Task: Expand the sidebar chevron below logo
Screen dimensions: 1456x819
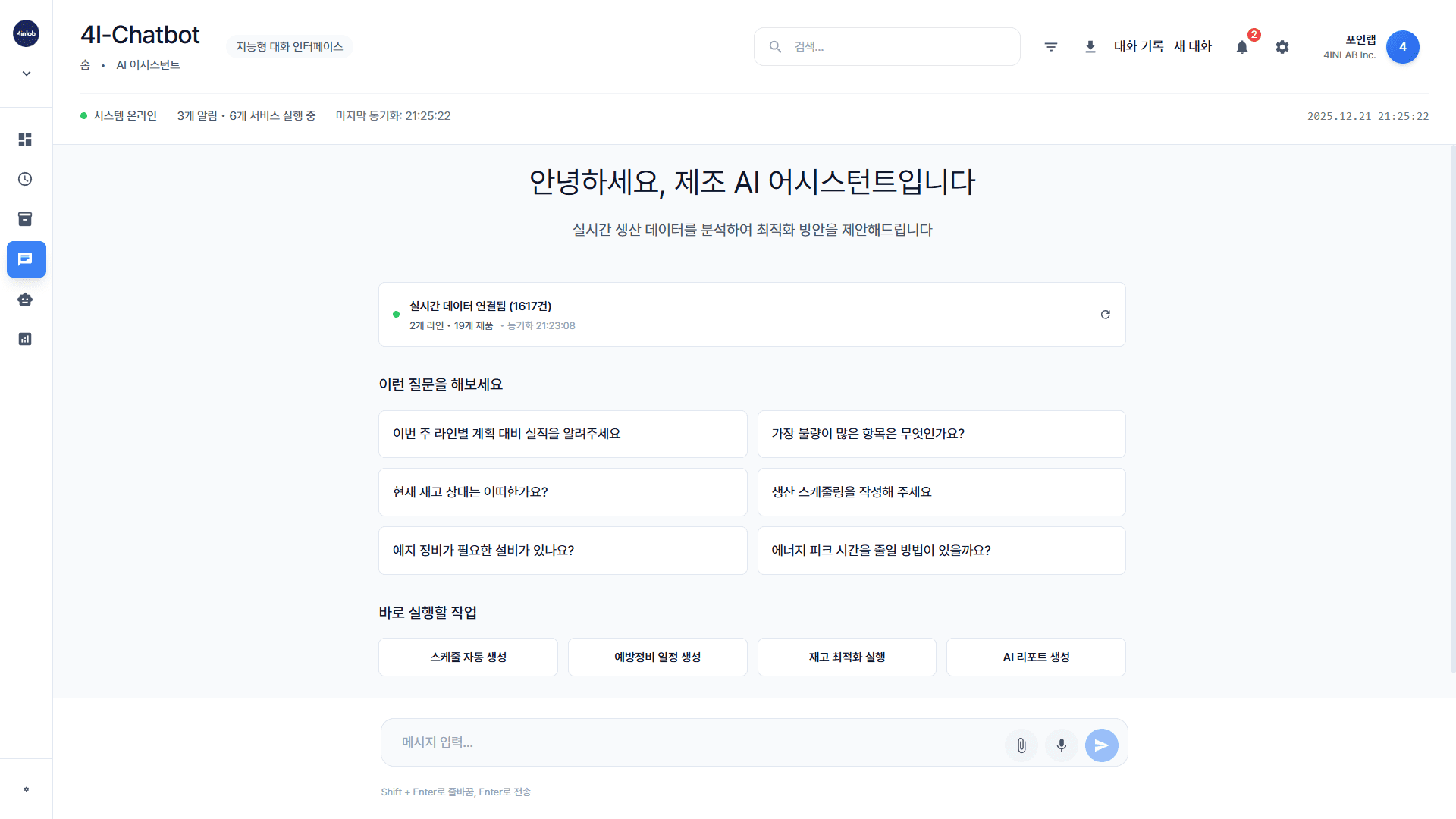Action: [27, 74]
